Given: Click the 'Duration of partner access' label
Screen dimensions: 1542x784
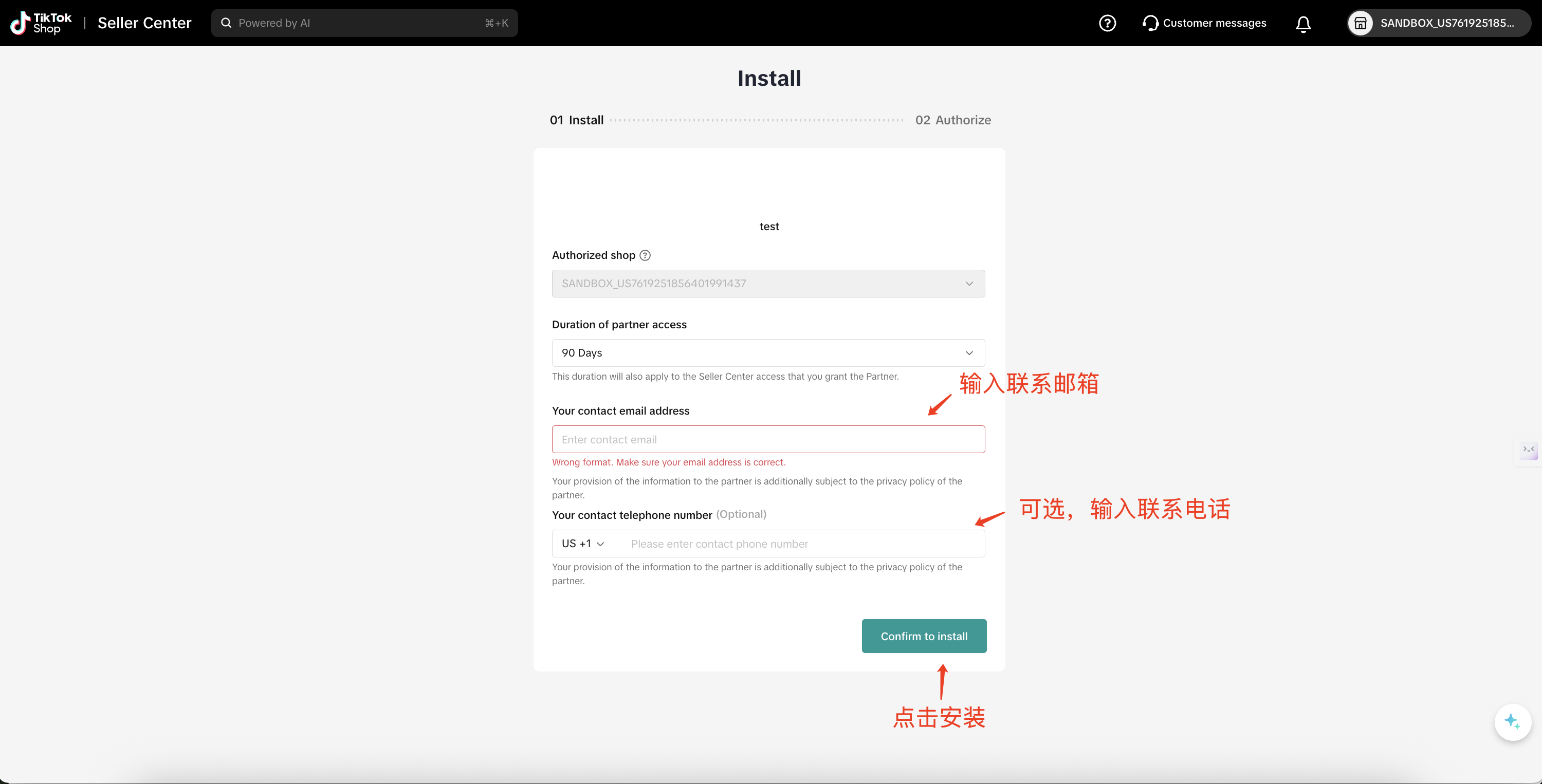Looking at the screenshot, I should click(619, 324).
